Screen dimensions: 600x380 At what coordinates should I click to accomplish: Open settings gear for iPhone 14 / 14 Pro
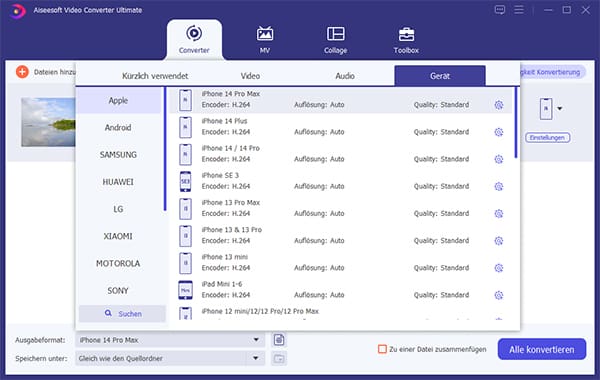coord(499,159)
